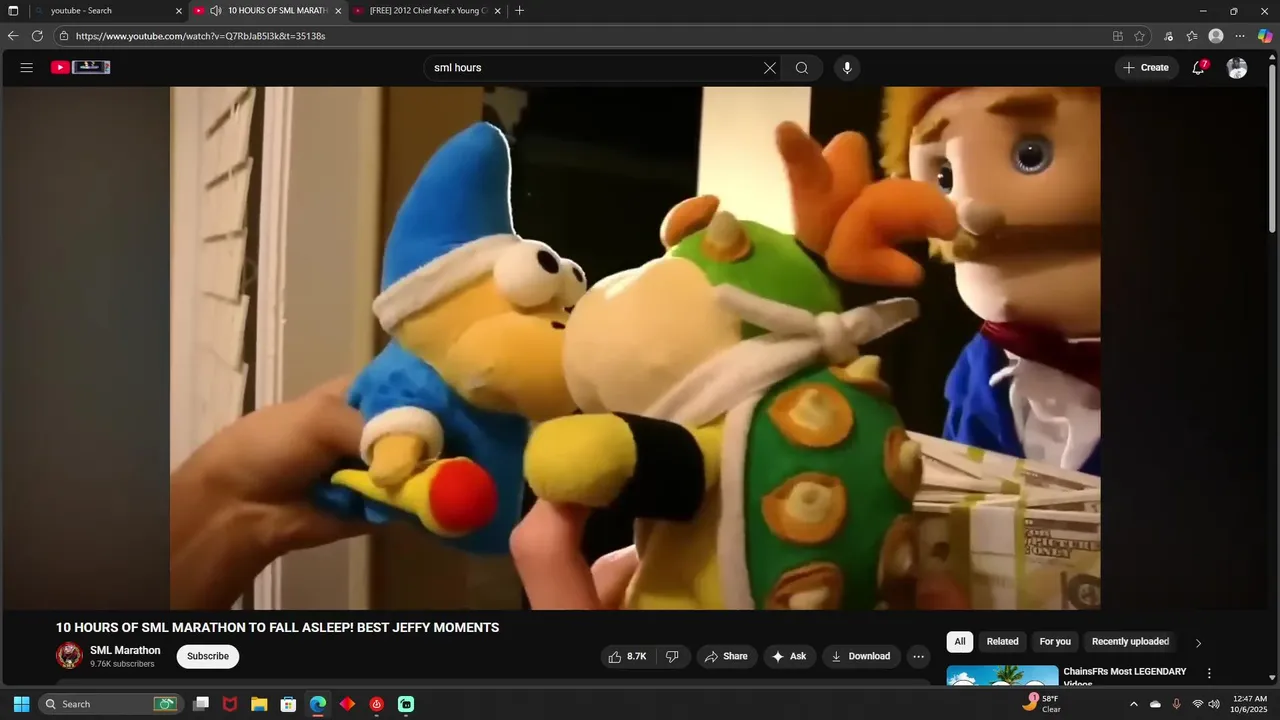Open Microsoft Edge taskbar icon

tap(318, 704)
